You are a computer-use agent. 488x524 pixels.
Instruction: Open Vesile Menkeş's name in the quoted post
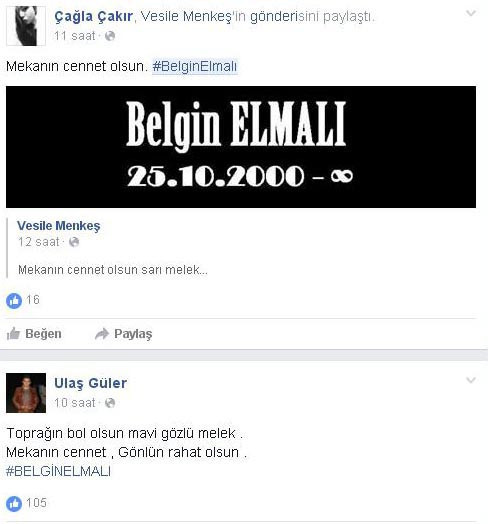[59, 226]
